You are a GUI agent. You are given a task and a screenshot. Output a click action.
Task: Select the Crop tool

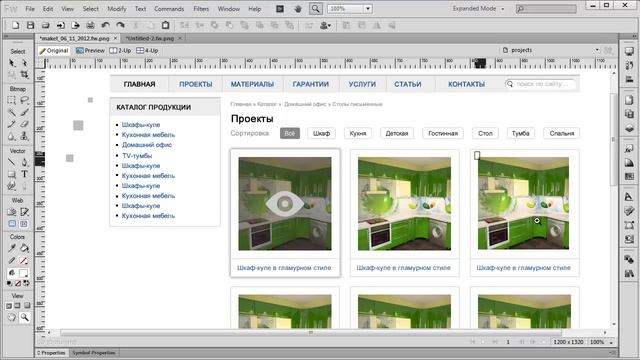point(24,75)
